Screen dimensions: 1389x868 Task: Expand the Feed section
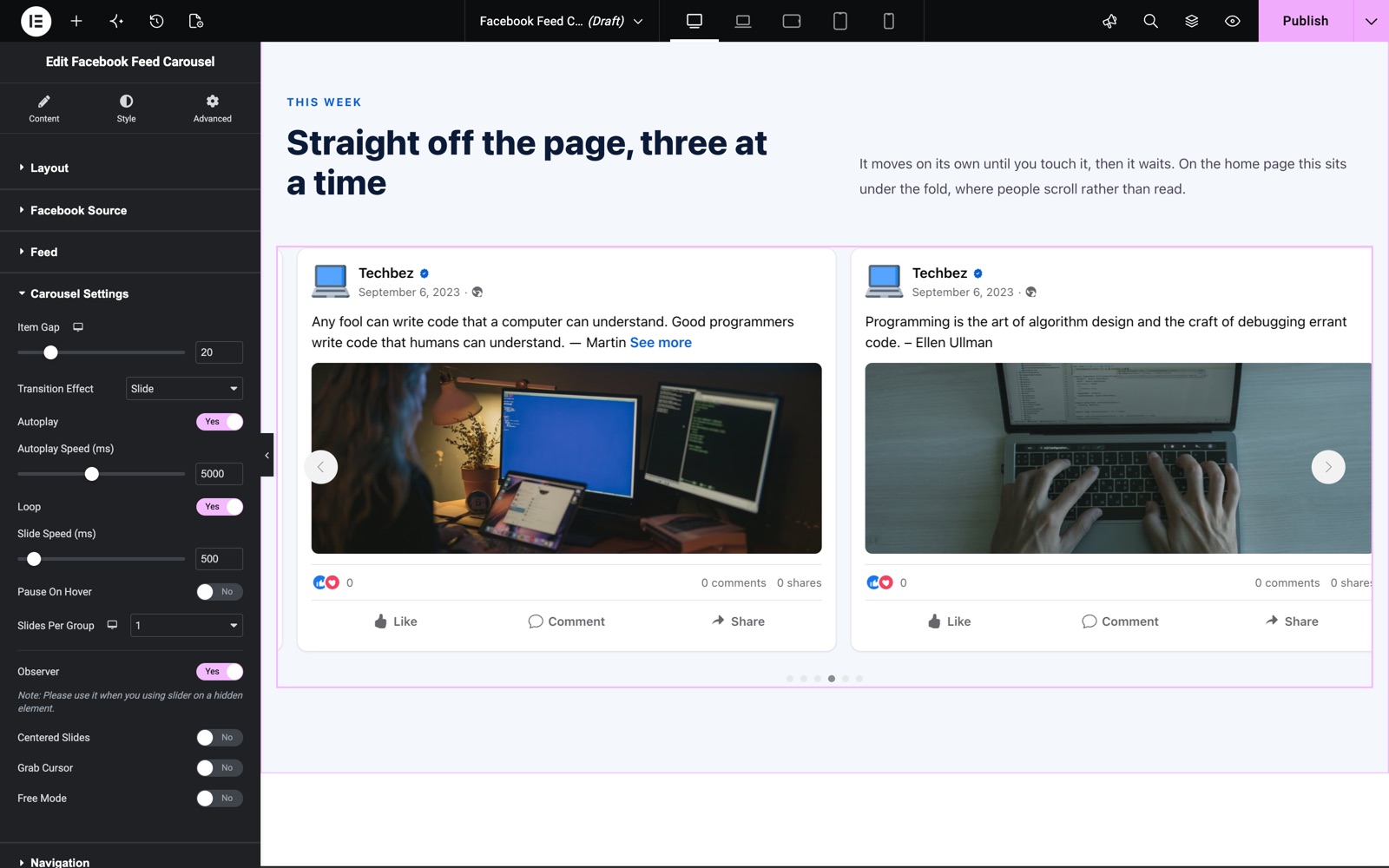[x=130, y=252]
